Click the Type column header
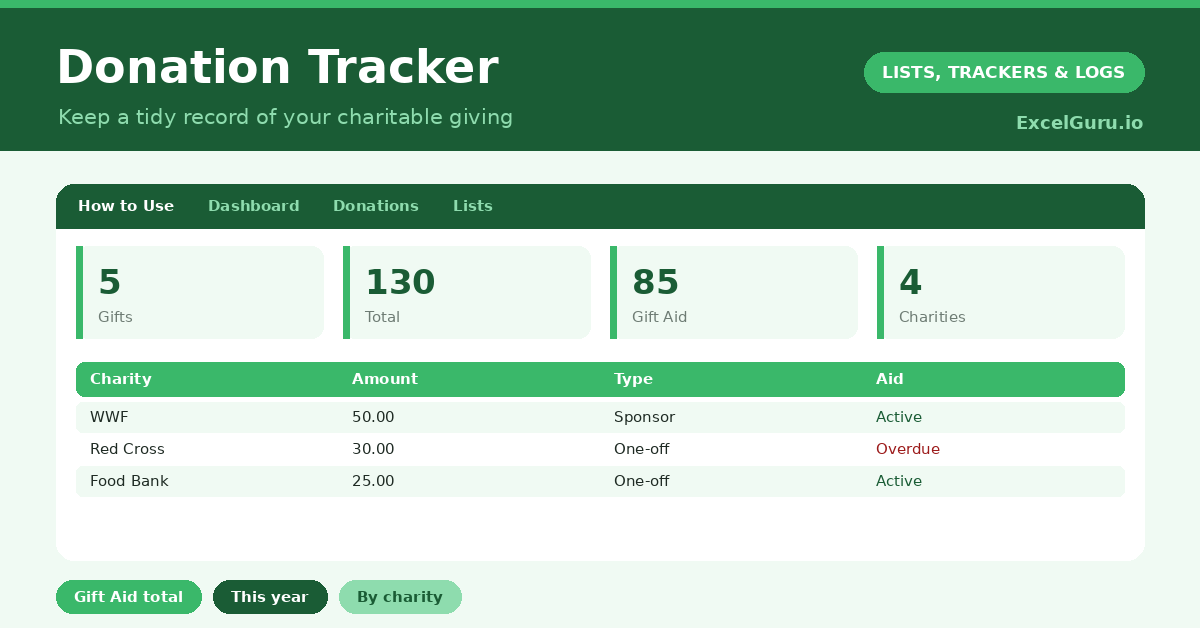Viewport: 1200px width, 628px height. (x=633, y=379)
